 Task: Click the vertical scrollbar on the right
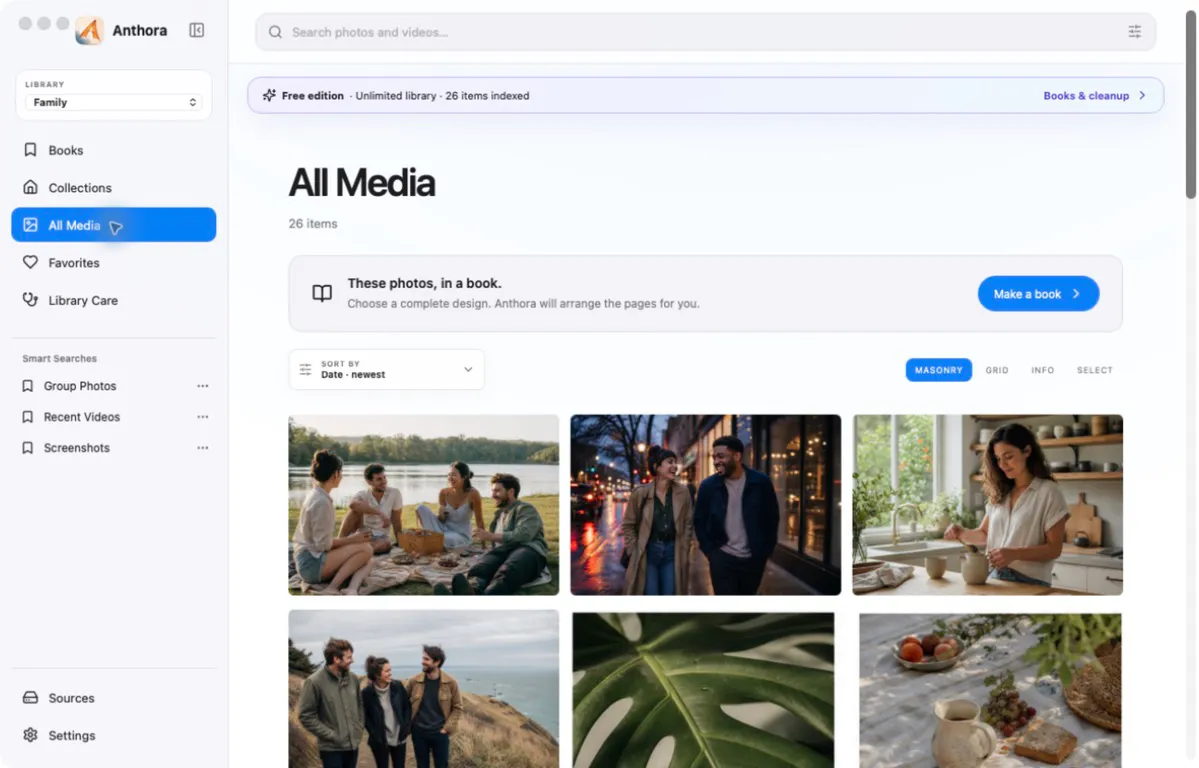tap(1191, 105)
